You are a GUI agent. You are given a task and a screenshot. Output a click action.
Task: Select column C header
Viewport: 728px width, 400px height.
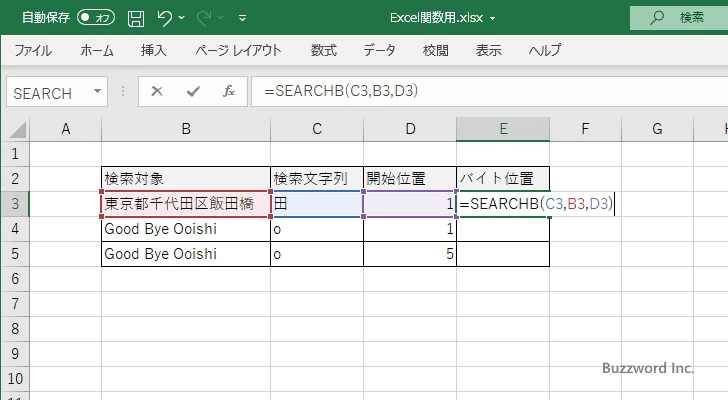[x=317, y=129]
